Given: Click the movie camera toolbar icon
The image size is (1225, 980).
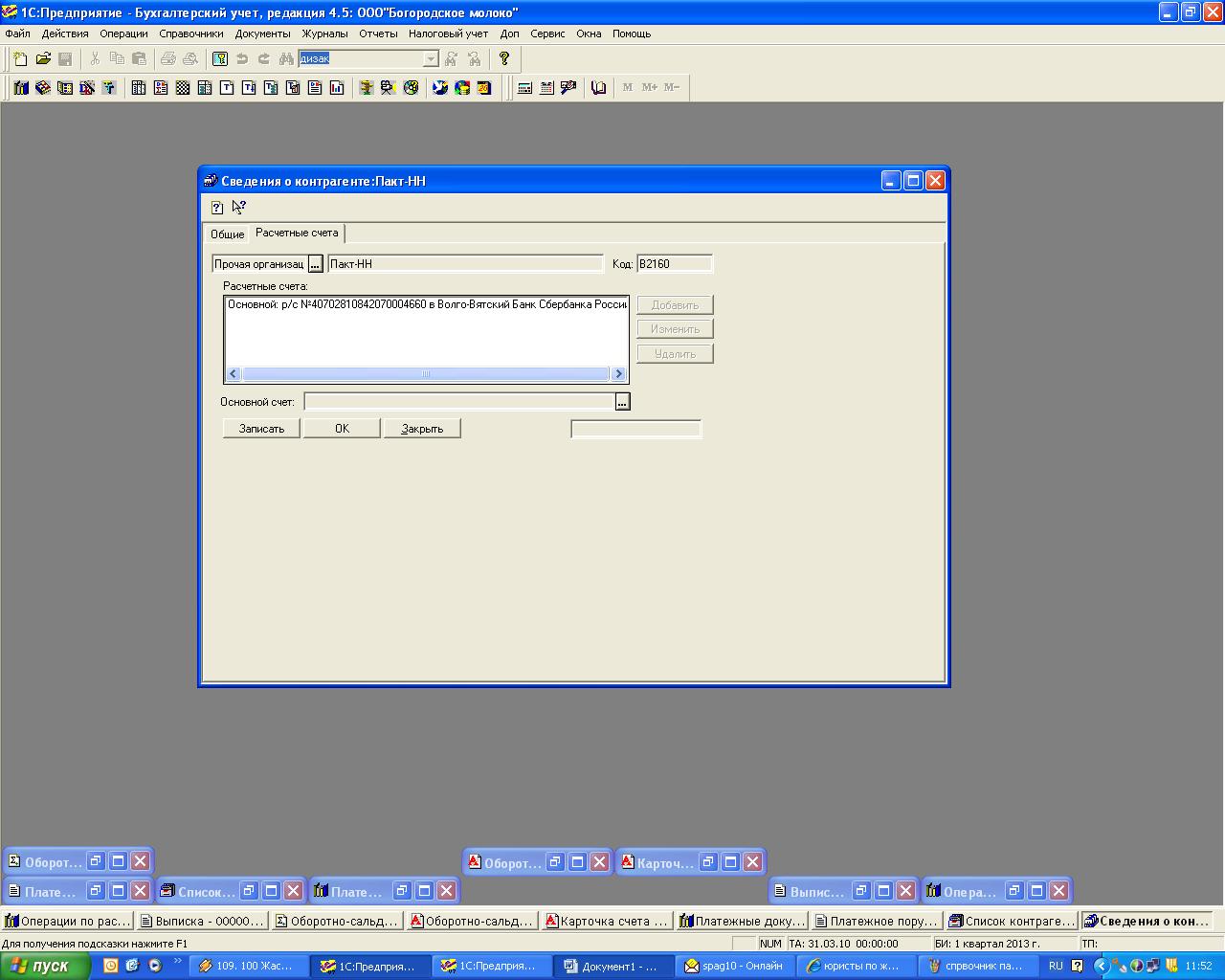Looking at the screenshot, I should click(388, 88).
